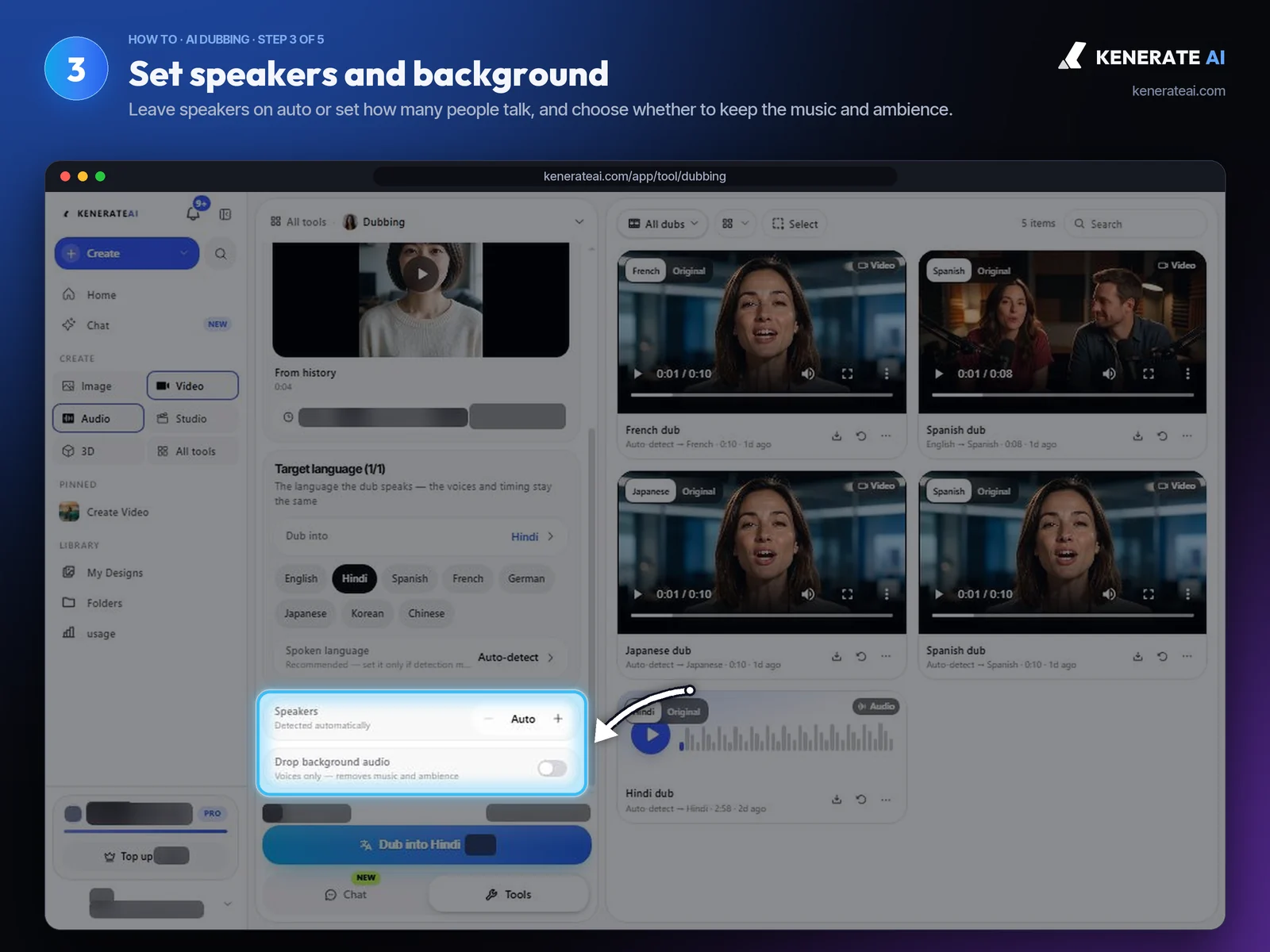Seek in the Japanese dub progress bar
The height and width of the screenshot is (952, 1270).
762,615
